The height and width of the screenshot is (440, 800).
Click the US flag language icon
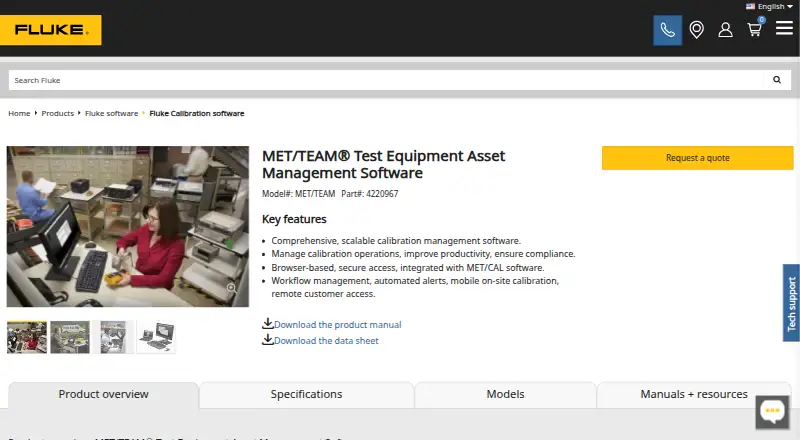click(750, 7)
